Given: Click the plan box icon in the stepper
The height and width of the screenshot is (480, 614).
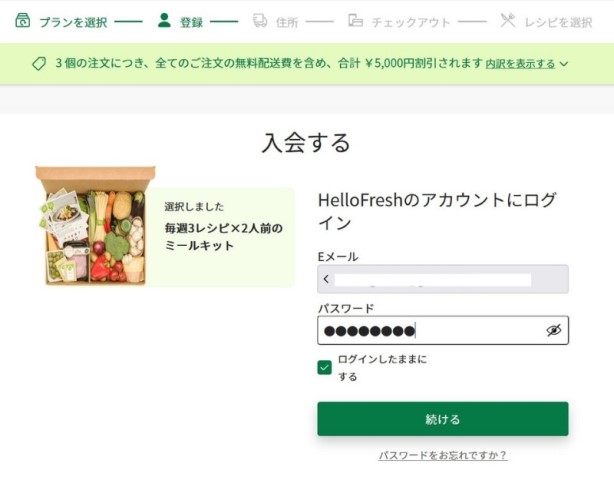Looking at the screenshot, I should 23,20.
